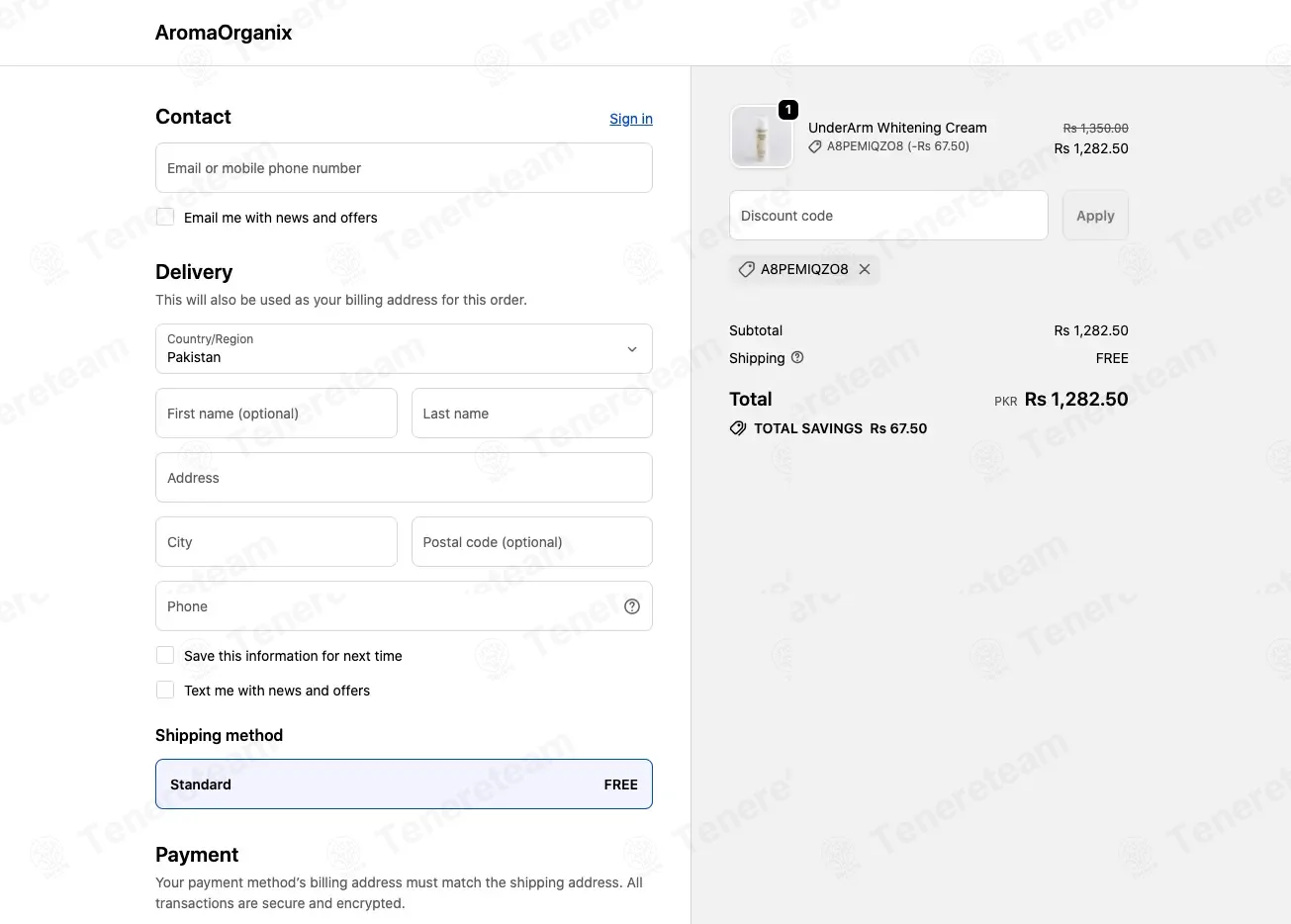Click the Subtotal label
The height and width of the screenshot is (924, 1291).
756,330
